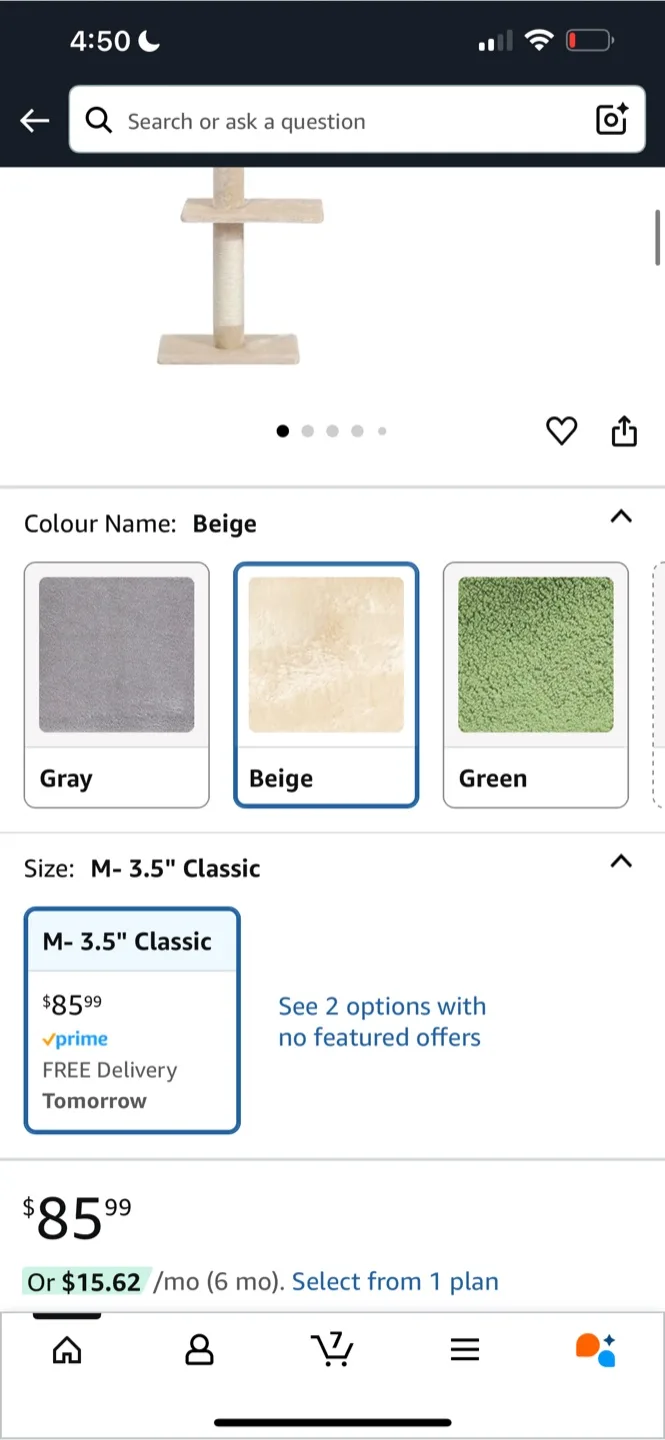Viewport: 665px width, 1440px height.
Task: Open camera visual search icon
Action: 611,120
